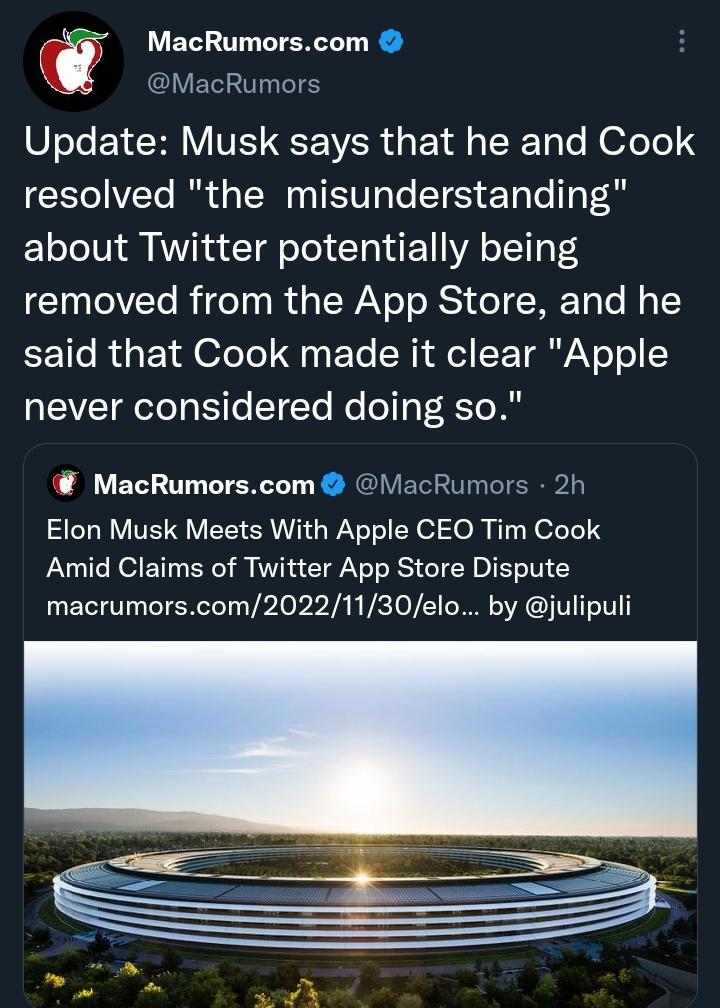Viewport: 720px width, 1008px height.
Task: Select the MacRumors.com name in the quoted tweet
Action: click(204, 486)
